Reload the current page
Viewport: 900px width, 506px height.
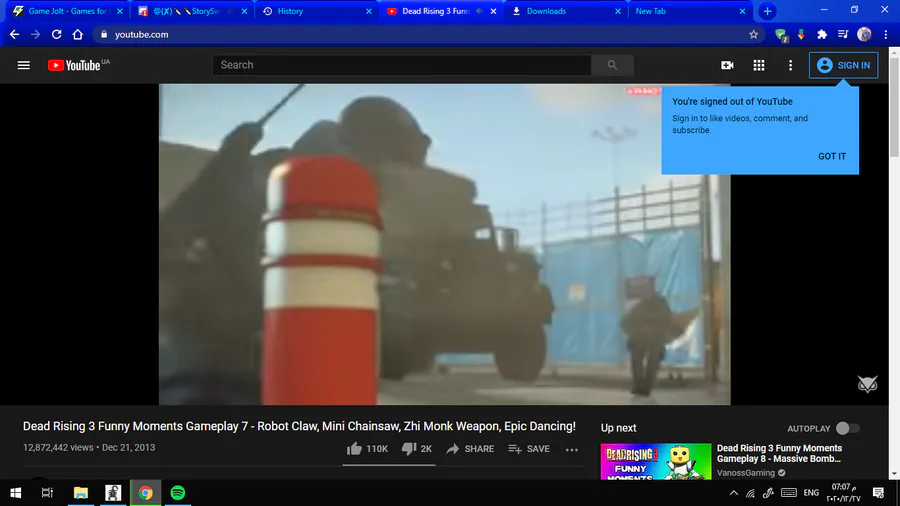point(56,34)
